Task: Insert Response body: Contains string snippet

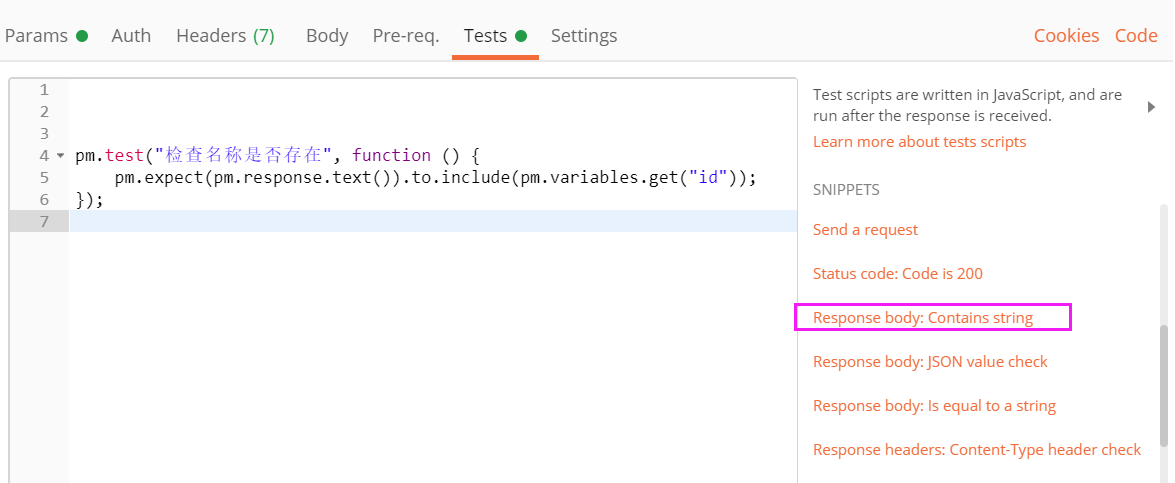Action: pos(922,318)
